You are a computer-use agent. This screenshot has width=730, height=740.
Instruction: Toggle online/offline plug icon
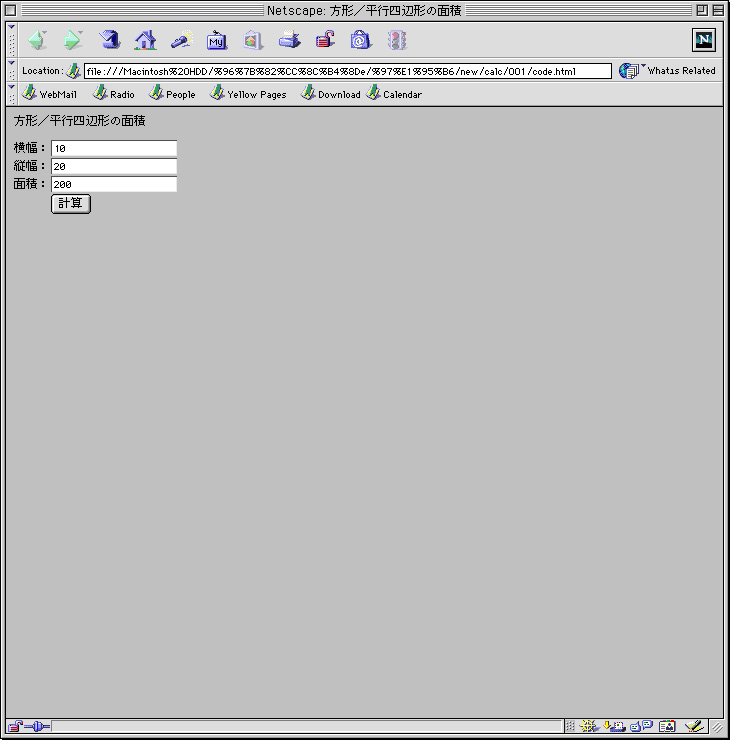[x=38, y=726]
